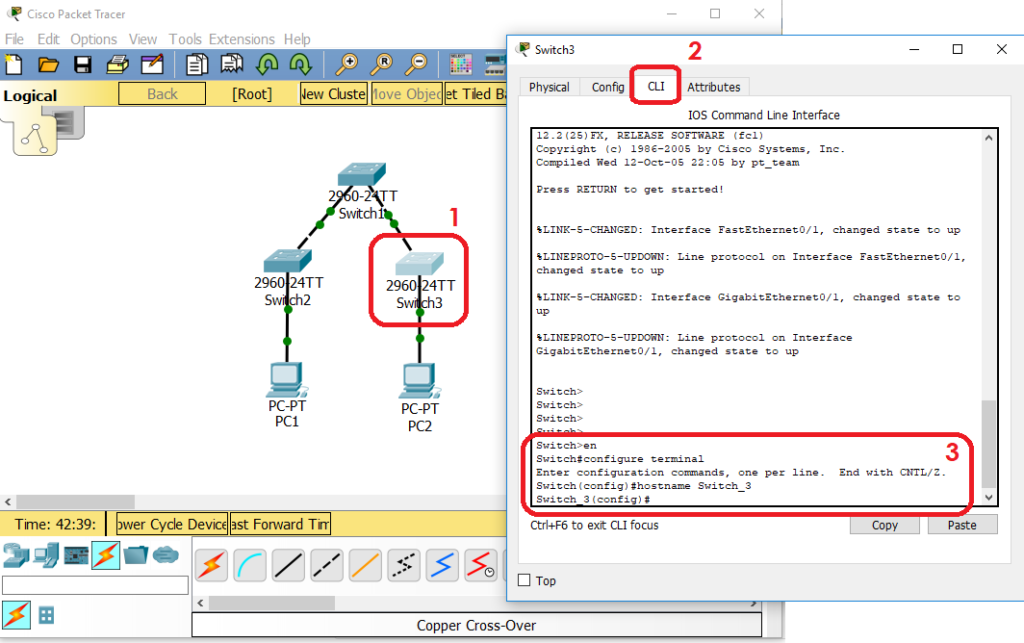
Task: Toggle the Top checkbox in Switch3 window
Action: pos(524,580)
